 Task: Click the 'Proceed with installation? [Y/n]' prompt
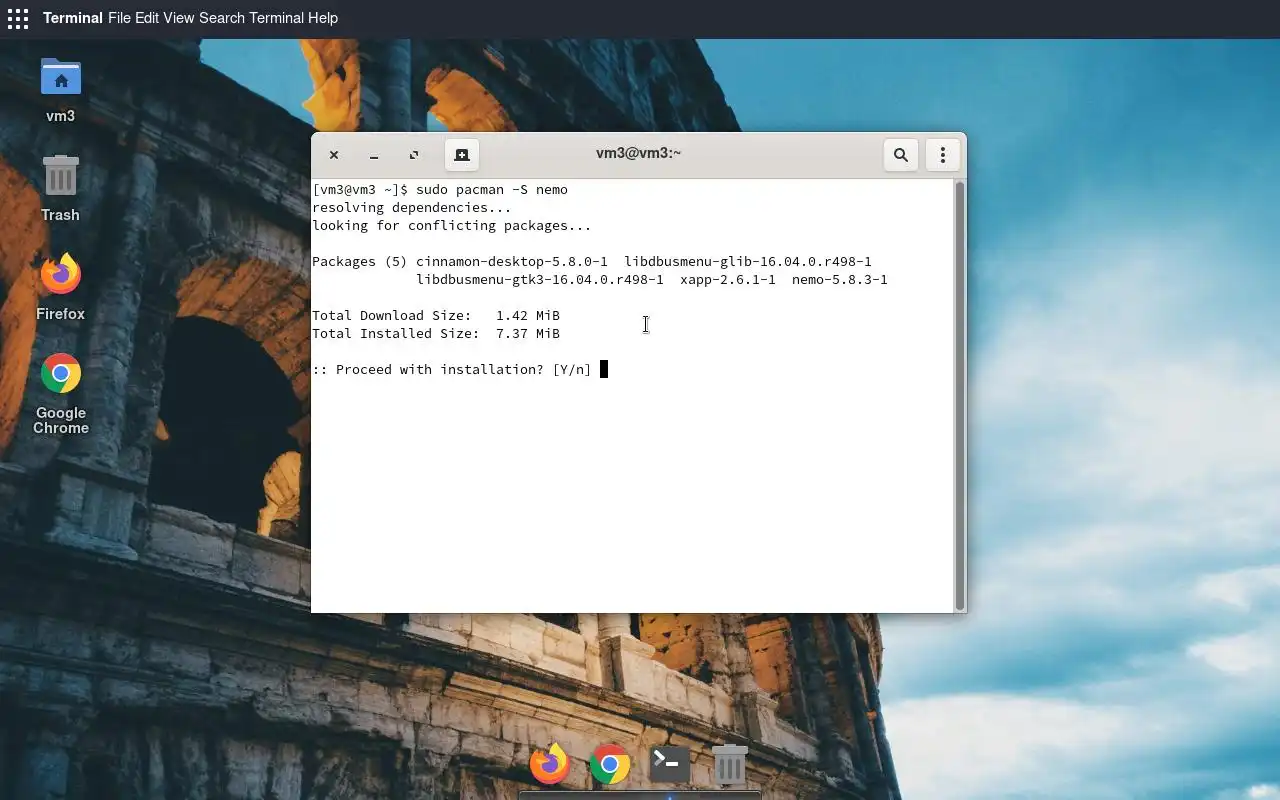[452, 369]
